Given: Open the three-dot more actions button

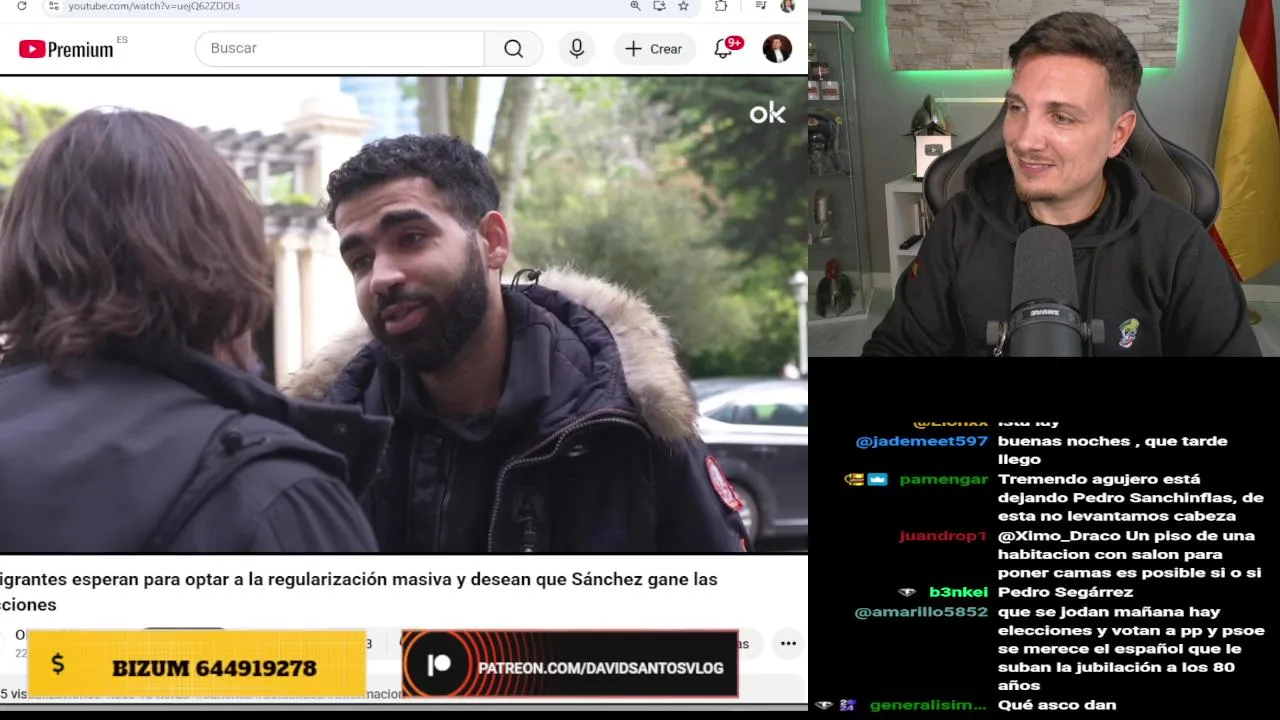Looking at the screenshot, I should coord(788,643).
